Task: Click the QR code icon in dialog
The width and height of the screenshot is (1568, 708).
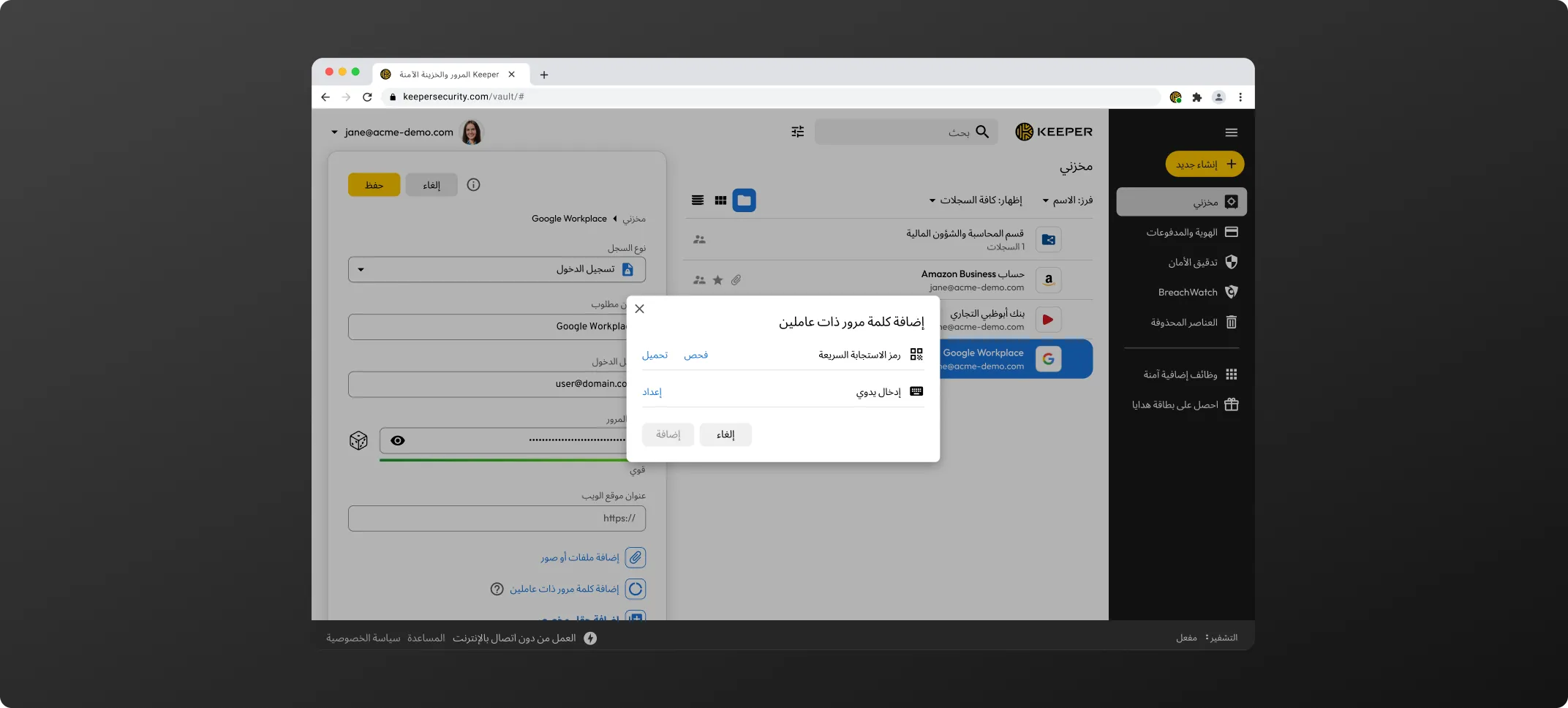Action: coord(916,355)
